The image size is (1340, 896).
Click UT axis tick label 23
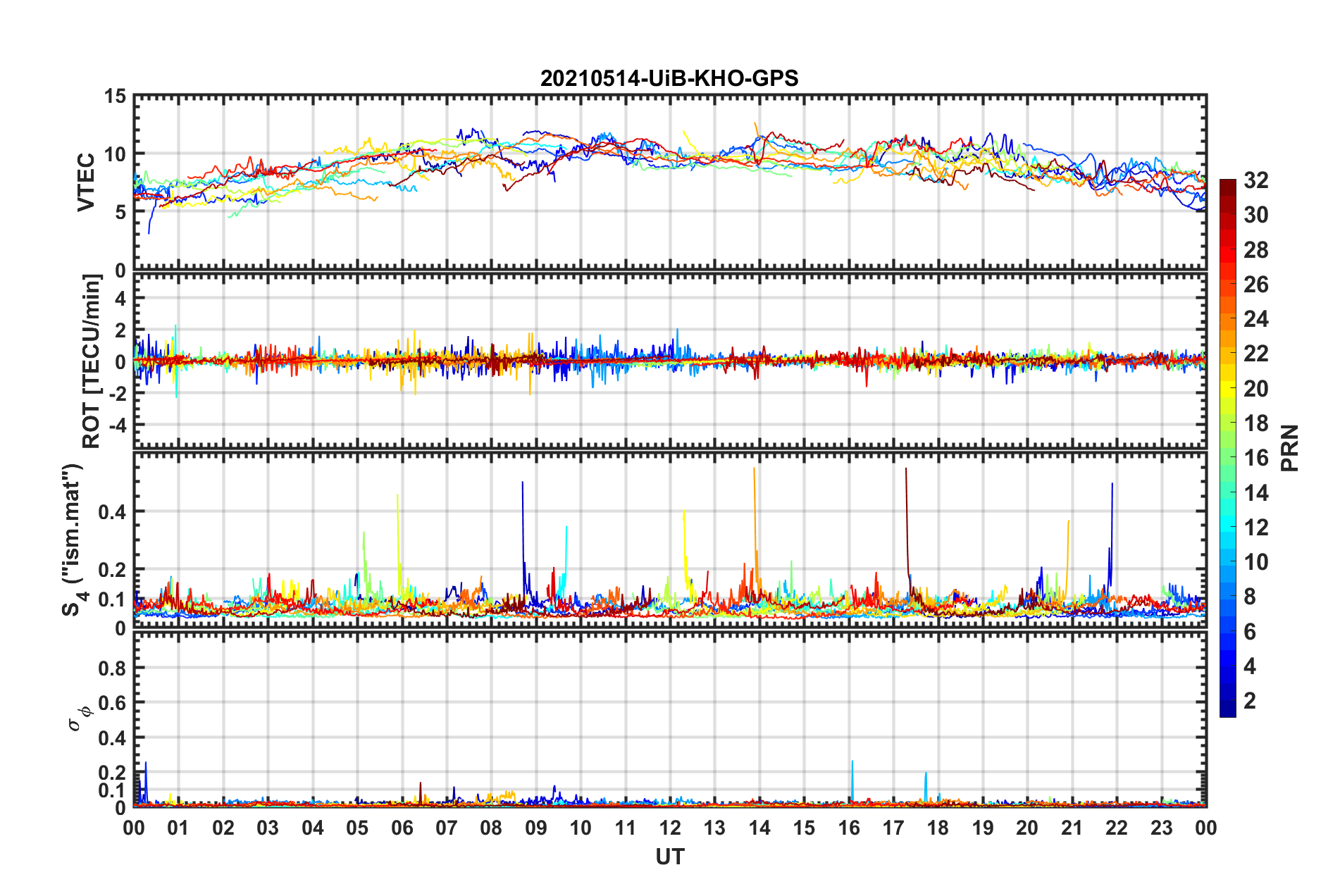1162,828
